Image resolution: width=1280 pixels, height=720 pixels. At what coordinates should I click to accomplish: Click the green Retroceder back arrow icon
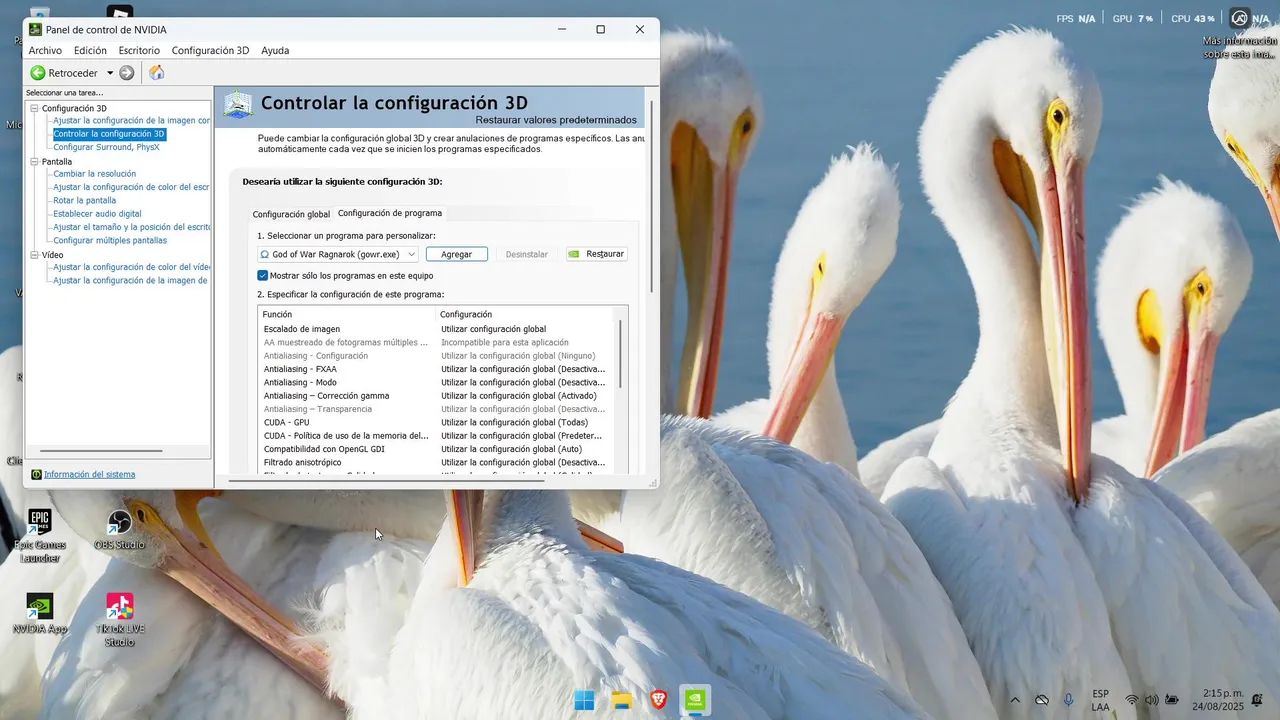coord(38,73)
